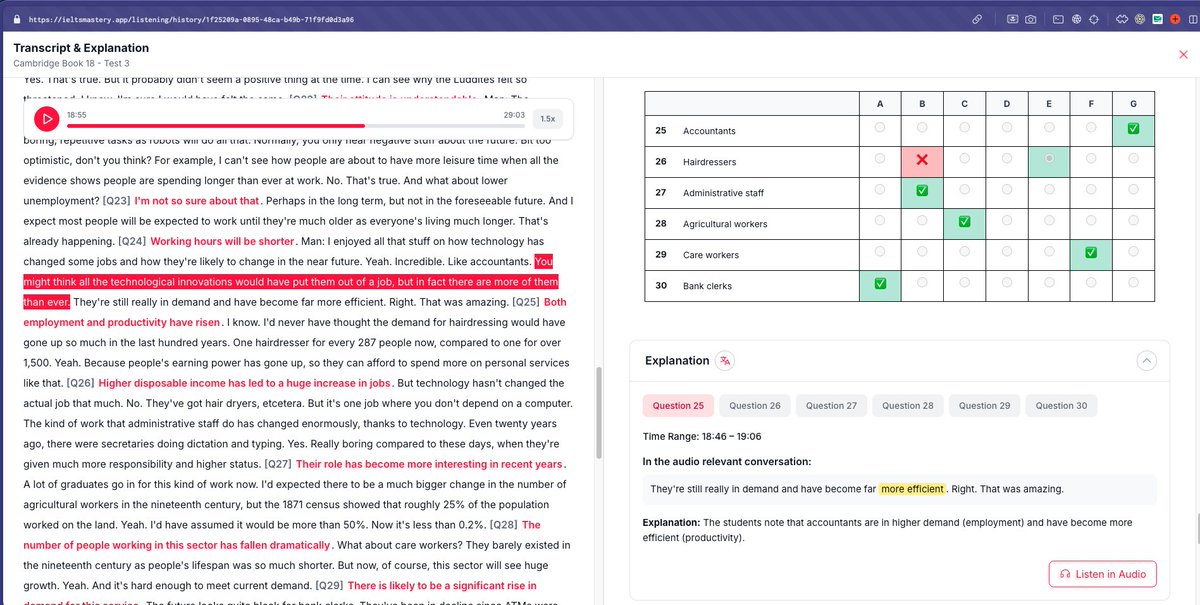Image resolution: width=1200 pixels, height=605 pixels.
Task: Copy page link via chain icon
Action: click(977, 19)
